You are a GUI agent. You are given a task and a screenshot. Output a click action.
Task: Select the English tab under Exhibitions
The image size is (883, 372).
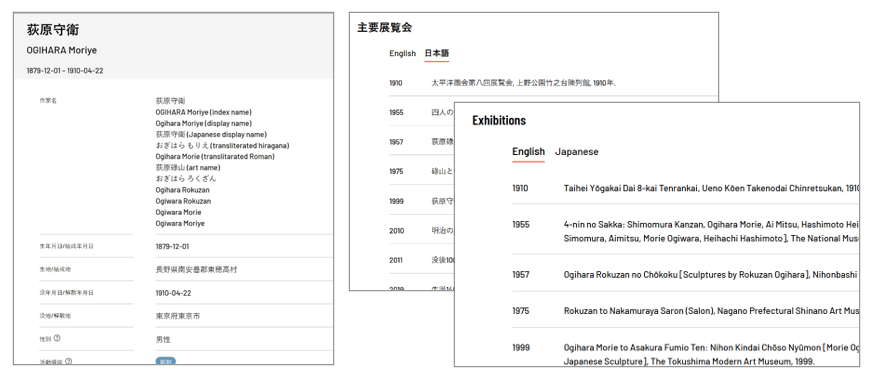point(528,151)
